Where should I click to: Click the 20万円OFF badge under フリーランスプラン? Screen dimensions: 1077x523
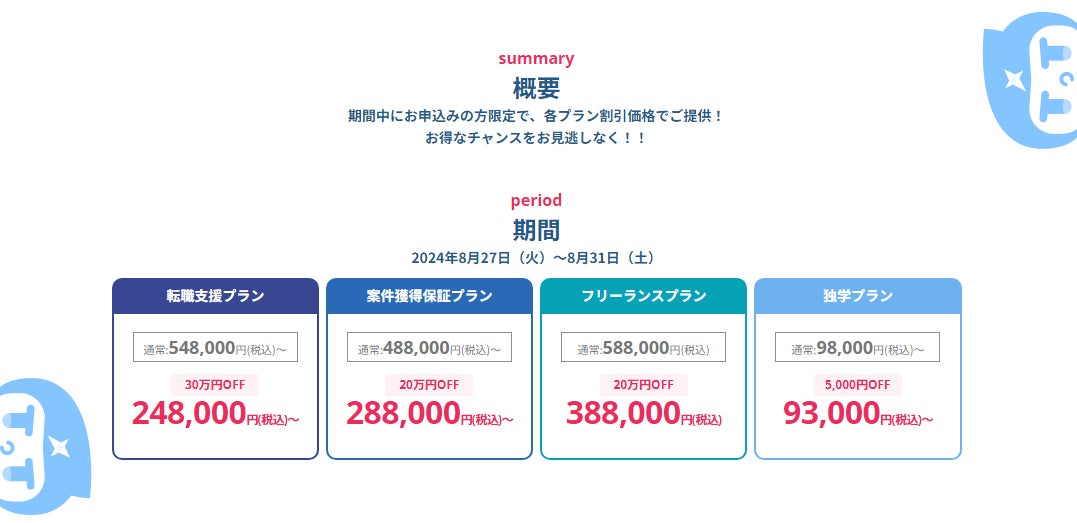(x=643, y=384)
